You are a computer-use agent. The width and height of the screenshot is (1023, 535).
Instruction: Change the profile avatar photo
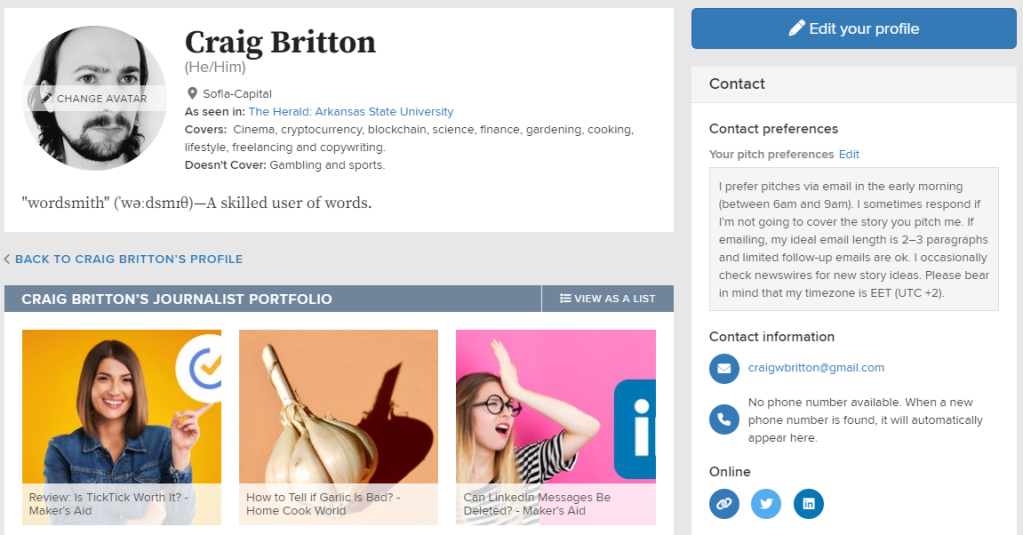(x=95, y=98)
